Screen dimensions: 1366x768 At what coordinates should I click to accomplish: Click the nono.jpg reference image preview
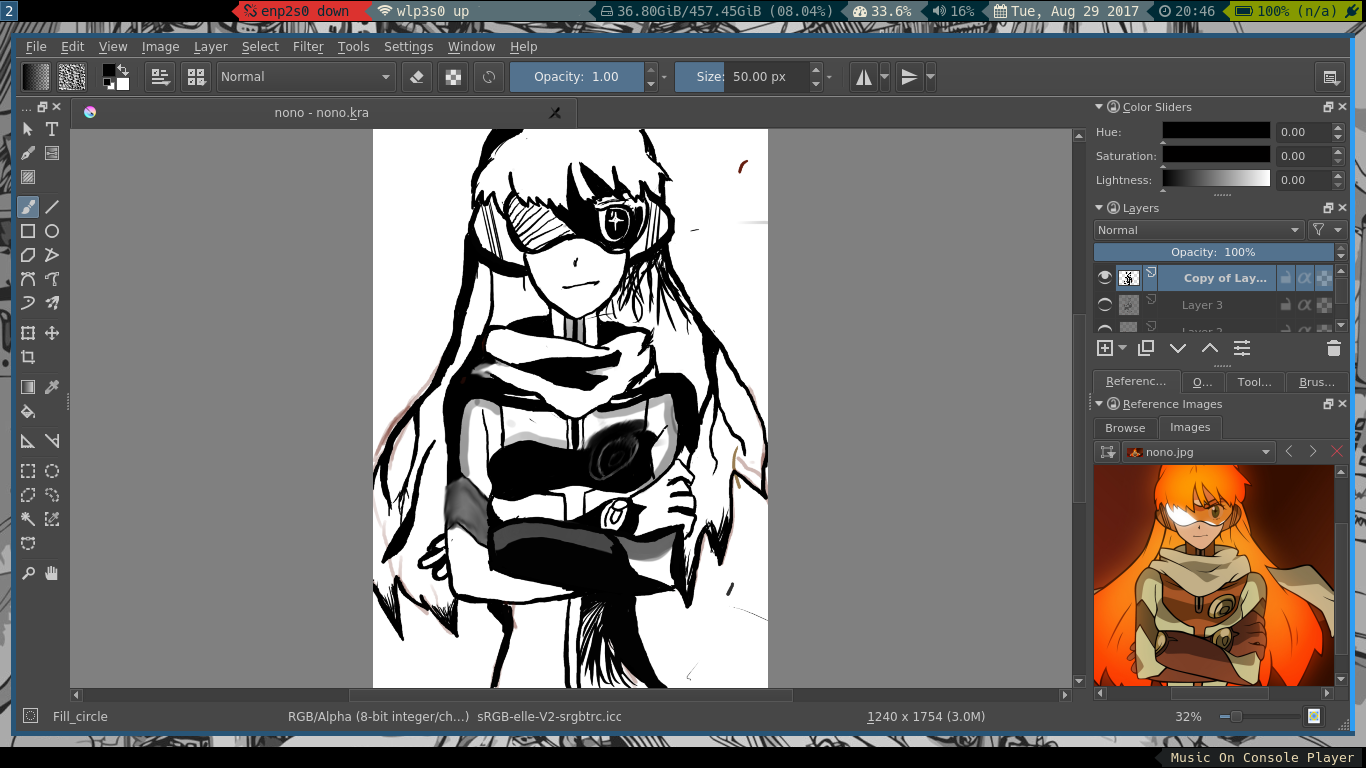1213,575
